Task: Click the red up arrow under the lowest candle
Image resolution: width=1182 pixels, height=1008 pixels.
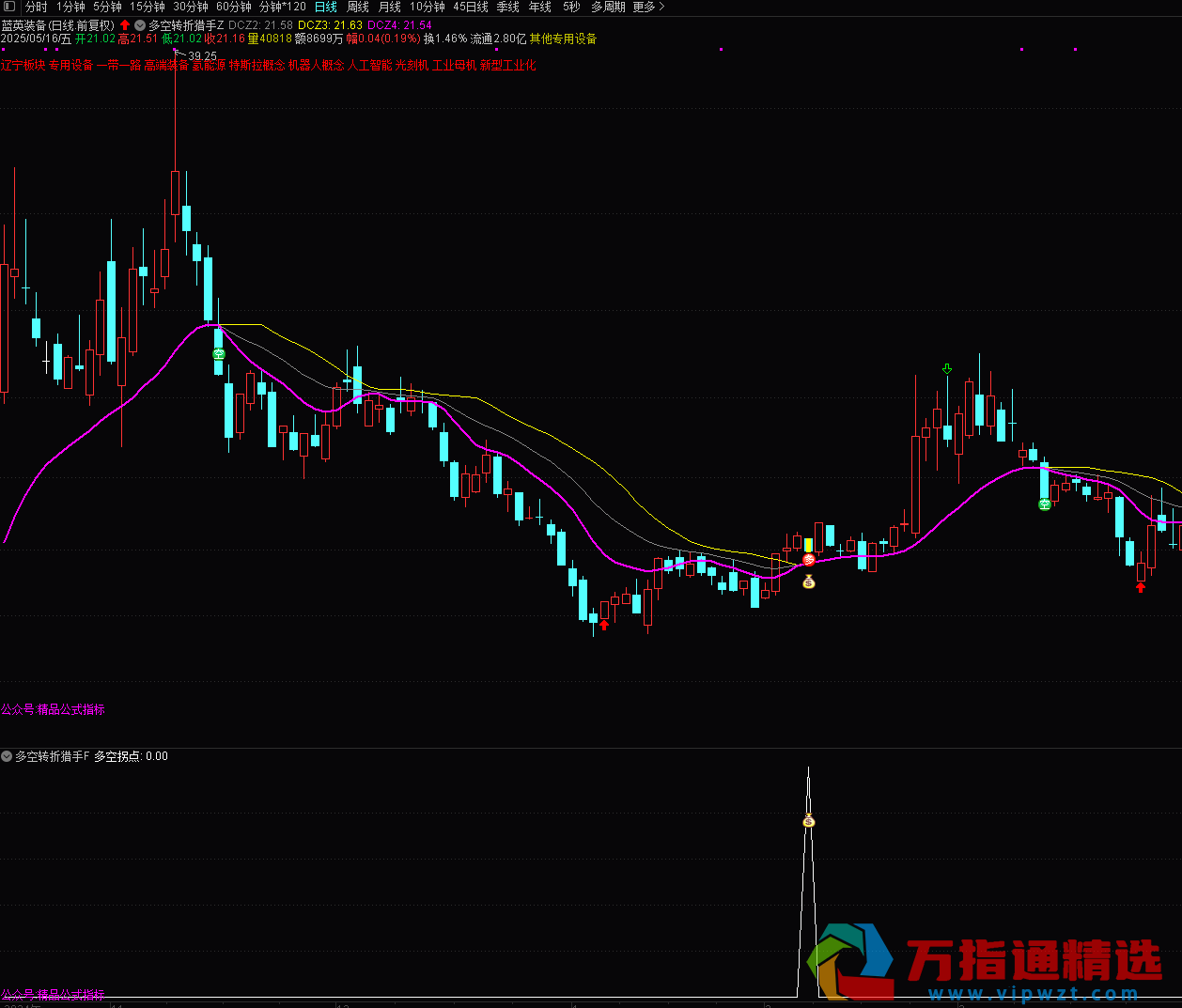Action: click(x=604, y=624)
